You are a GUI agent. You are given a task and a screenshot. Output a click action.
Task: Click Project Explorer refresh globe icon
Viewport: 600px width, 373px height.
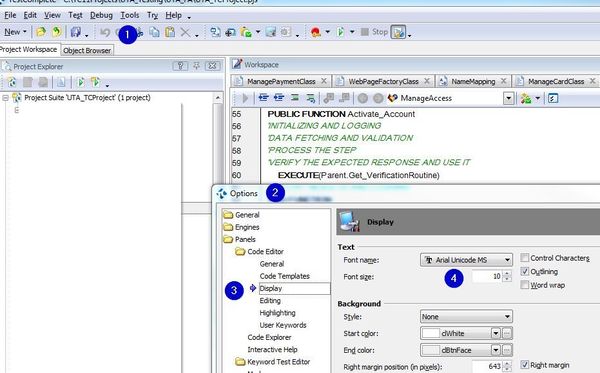tap(12, 82)
